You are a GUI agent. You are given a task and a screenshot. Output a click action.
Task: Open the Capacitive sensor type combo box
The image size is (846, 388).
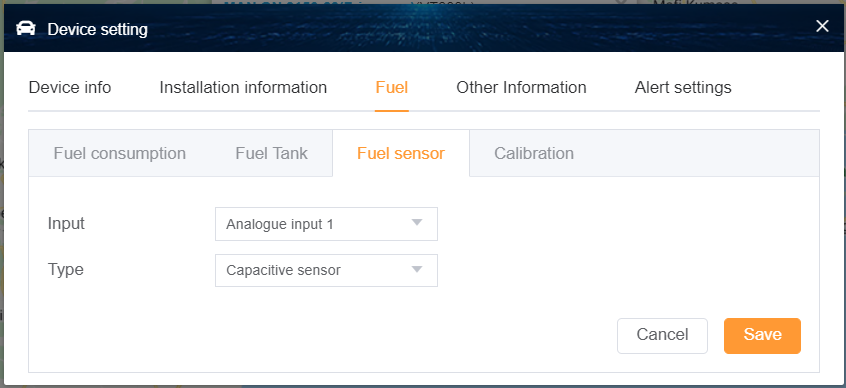[326, 270]
